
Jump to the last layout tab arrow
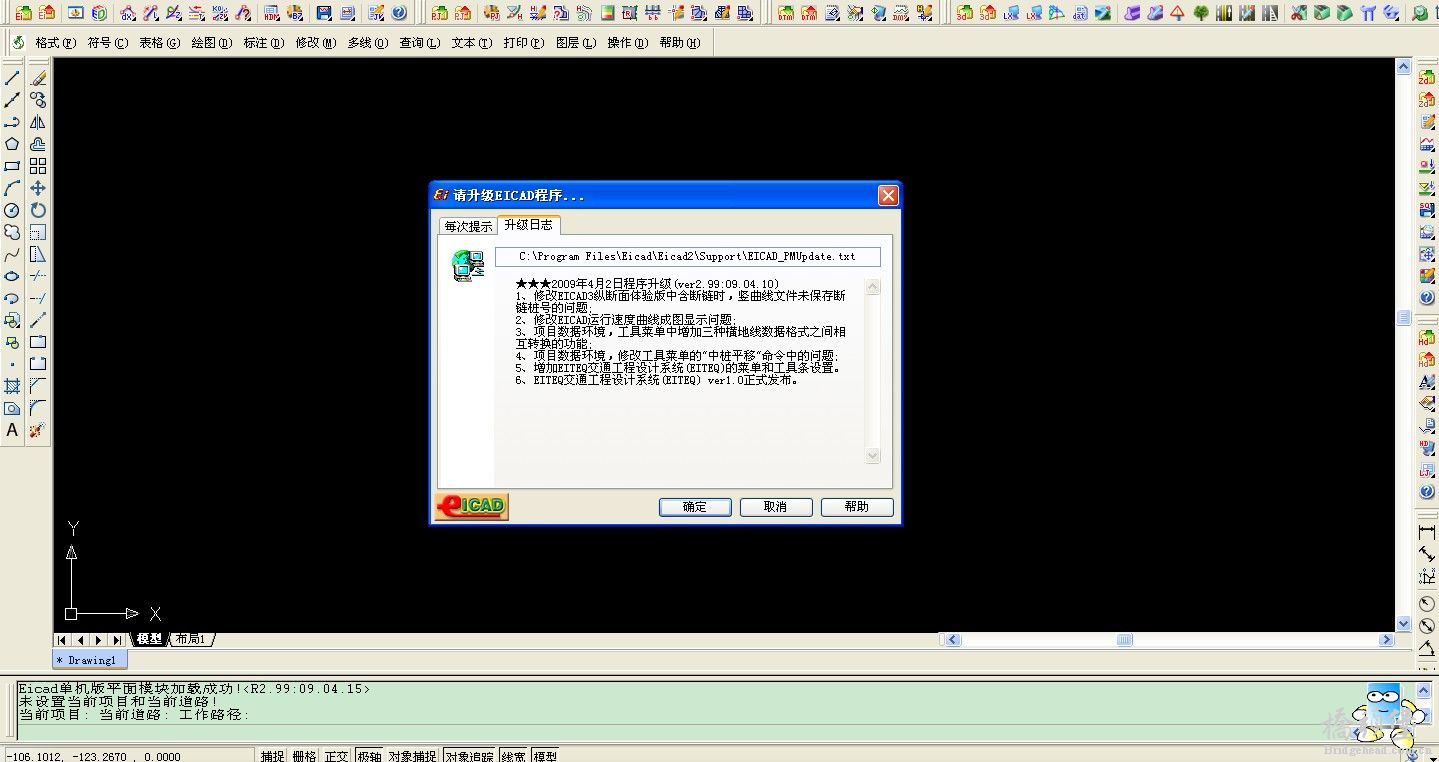click(117, 640)
